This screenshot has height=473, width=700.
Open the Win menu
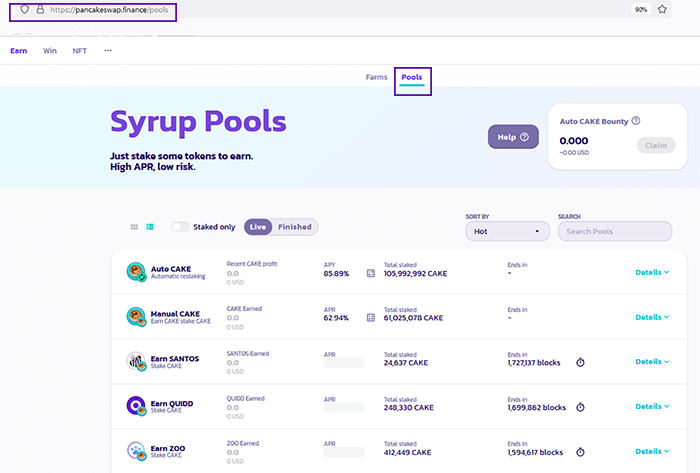point(50,51)
